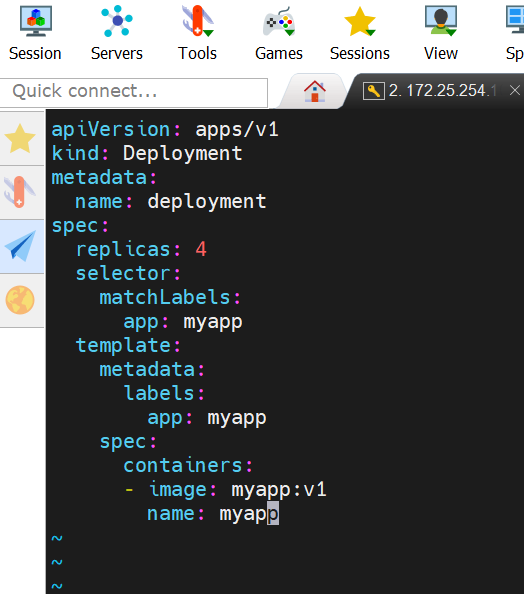Screen dimensions: 524x594
Task: Open the Games toolbar menu
Action: point(279,34)
